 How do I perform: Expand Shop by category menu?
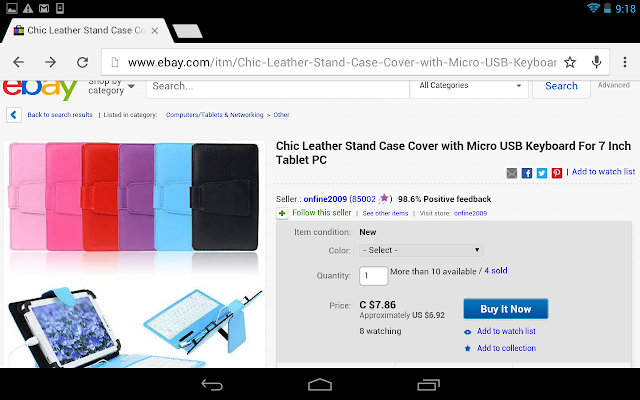coord(111,87)
